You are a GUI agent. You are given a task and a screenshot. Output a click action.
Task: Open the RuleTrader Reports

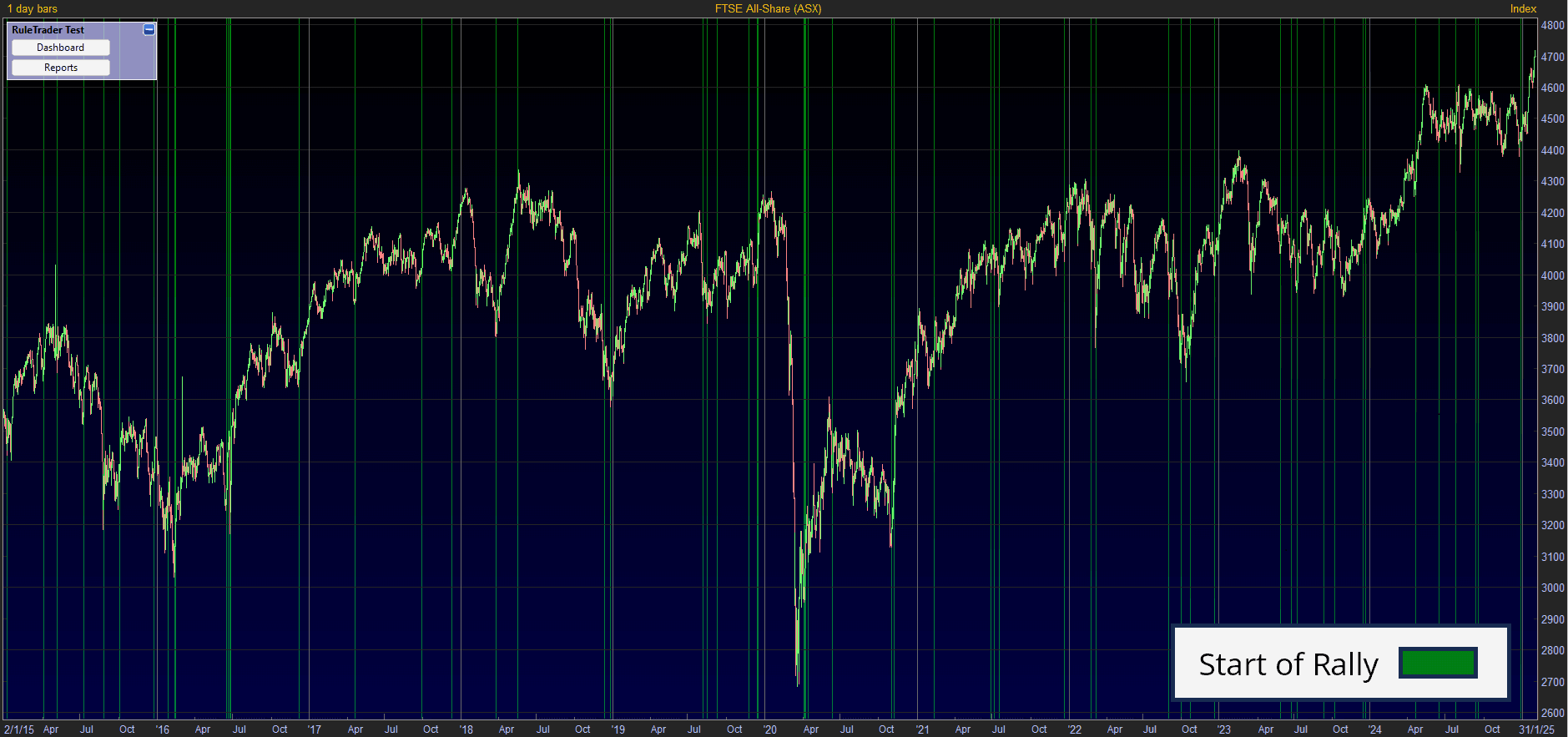pos(61,68)
